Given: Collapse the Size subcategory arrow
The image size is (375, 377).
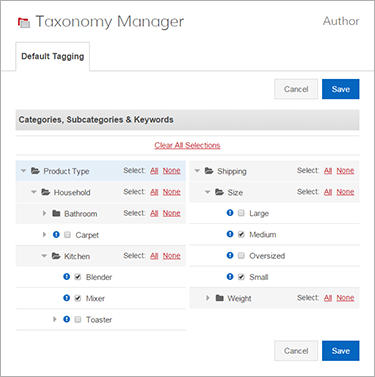Looking at the screenshot, I should [x=208, y=192].
